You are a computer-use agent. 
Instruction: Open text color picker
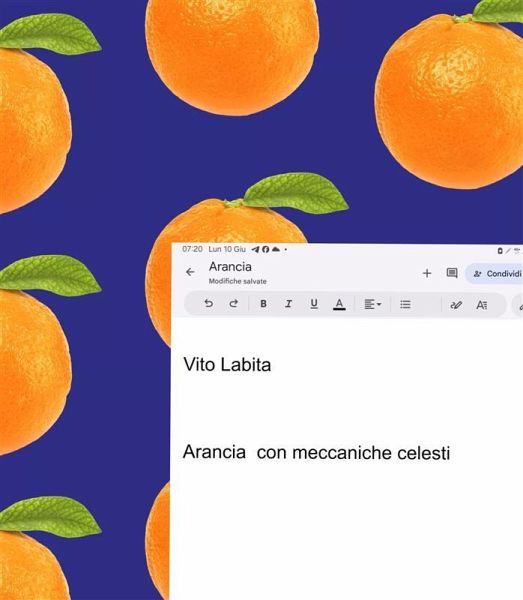[339, 304]
